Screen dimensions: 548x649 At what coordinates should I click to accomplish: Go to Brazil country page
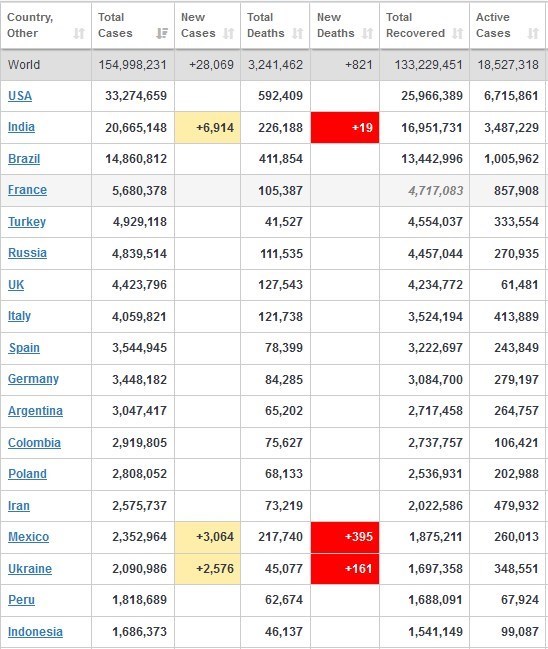click(24, 159)
